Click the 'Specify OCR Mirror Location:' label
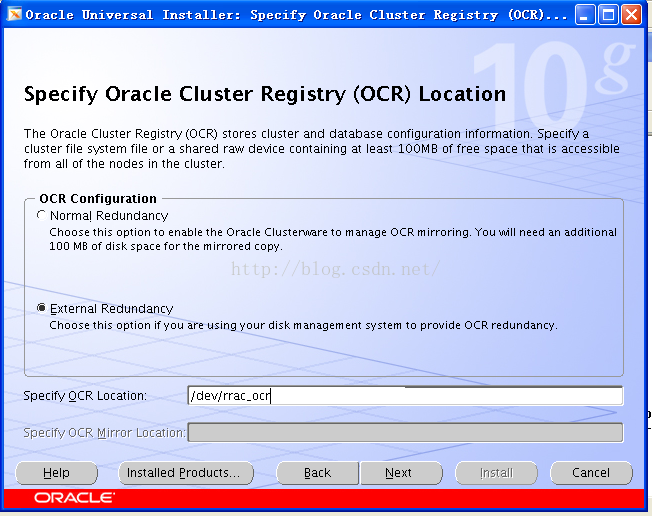The image size is (652, 516). 104,433
